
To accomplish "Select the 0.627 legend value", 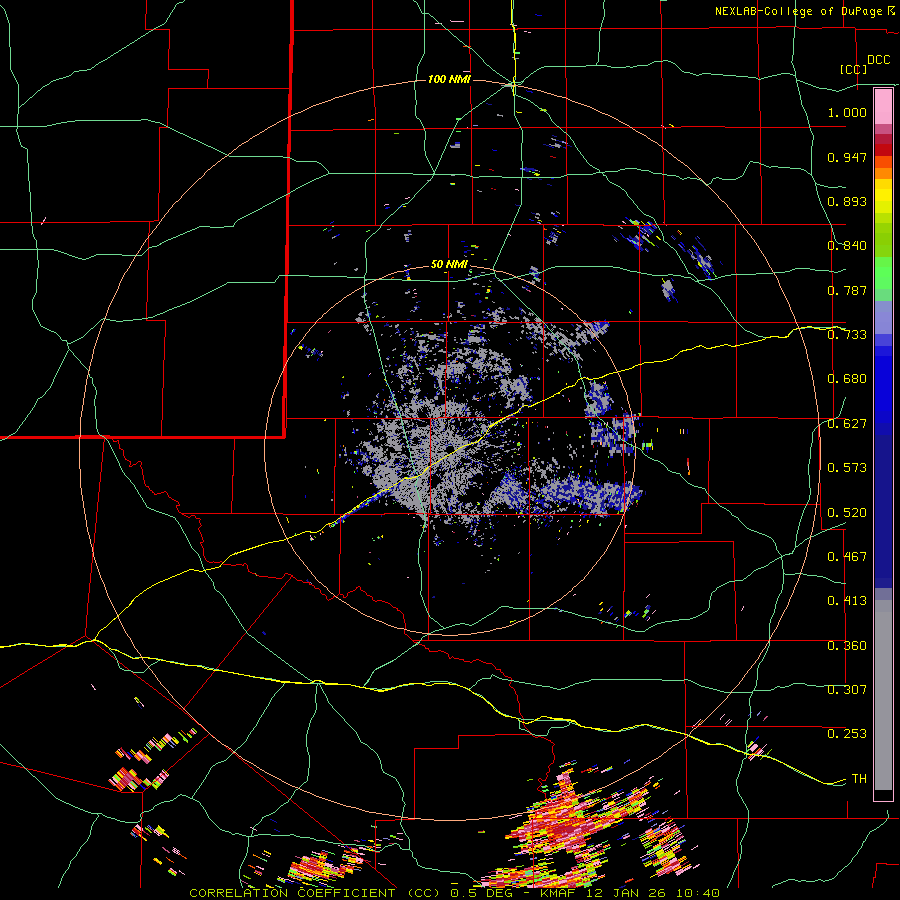I will click(x=847, y=424).
